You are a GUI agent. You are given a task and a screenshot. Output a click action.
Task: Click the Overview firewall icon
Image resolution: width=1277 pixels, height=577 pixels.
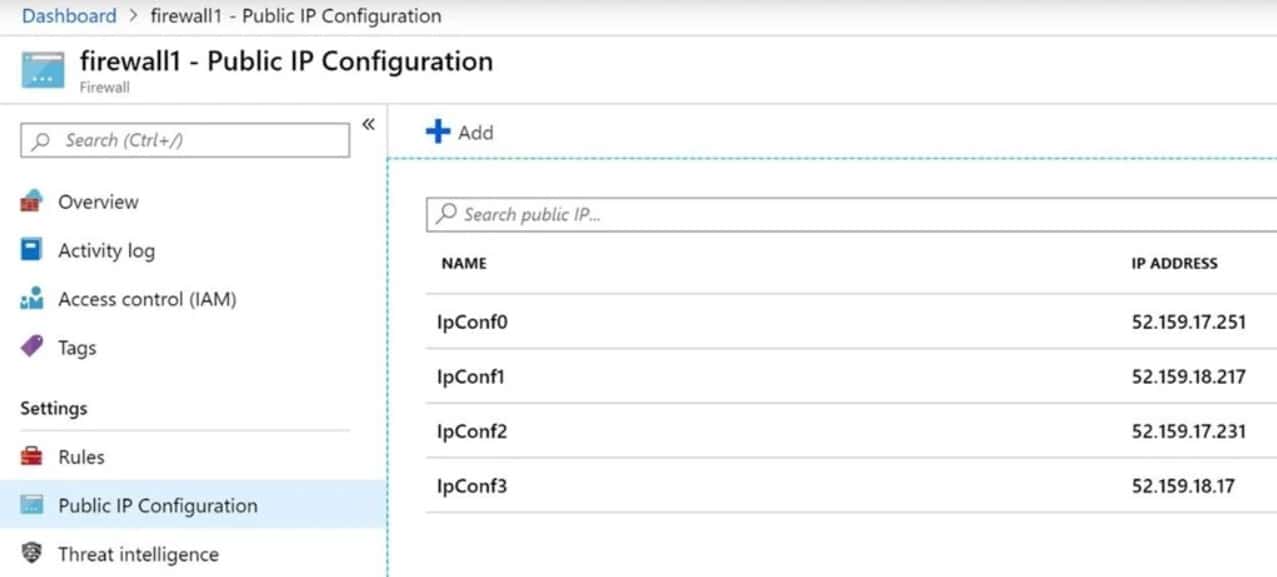coord(32,201)
